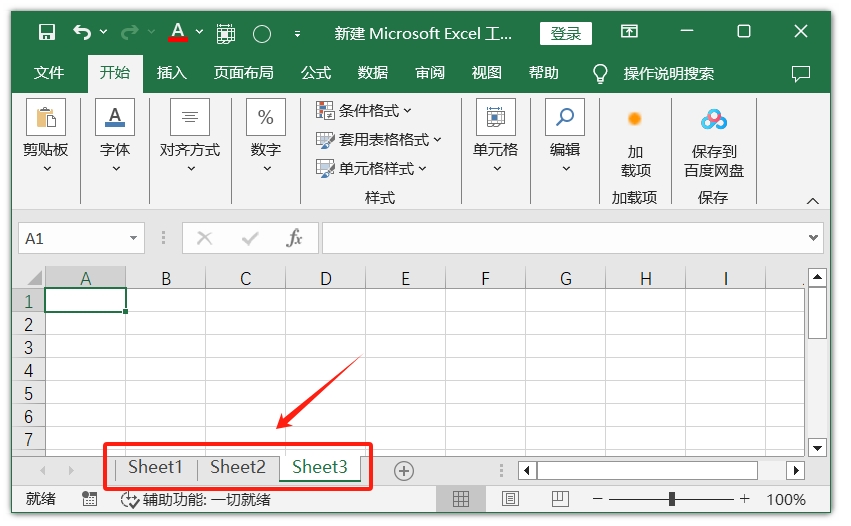The width and height of the screenshot is (851, 526).
Task: Open the 文件 menu
Action: (48, 73)
